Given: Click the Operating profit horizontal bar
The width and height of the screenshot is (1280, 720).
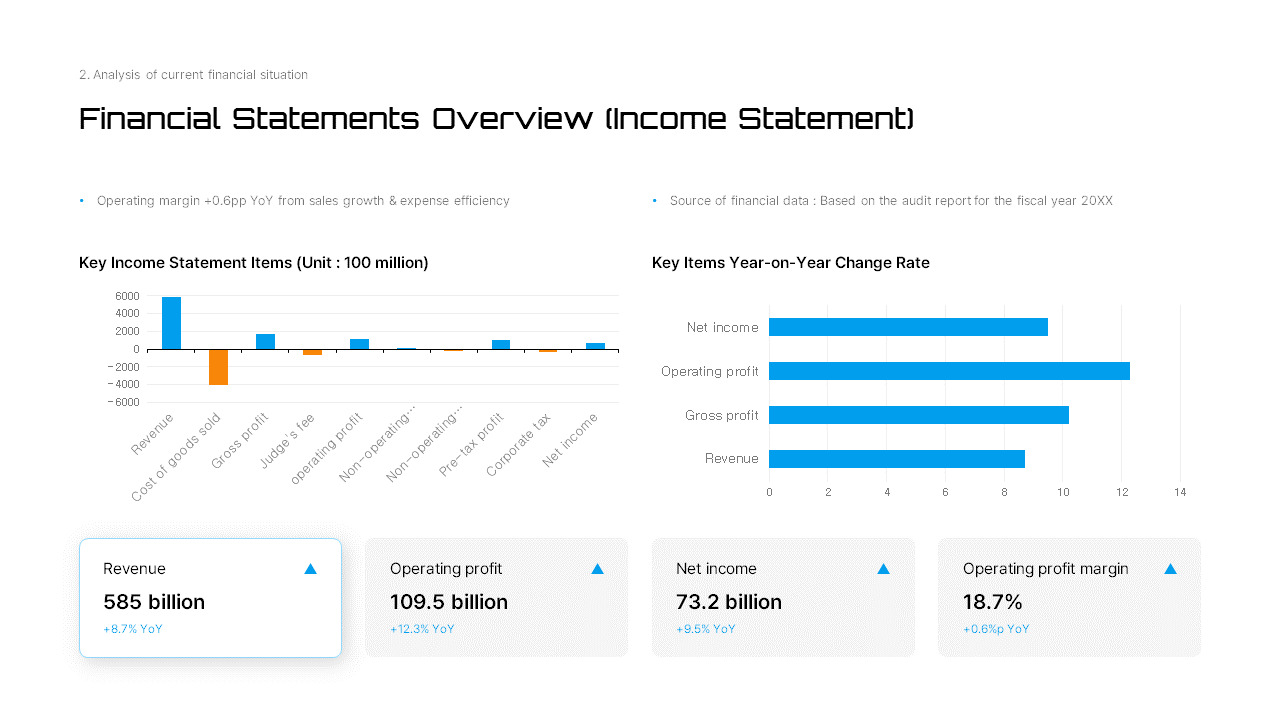Looking at the screenshot, I should pyautogui.click(x=949, y=371).
